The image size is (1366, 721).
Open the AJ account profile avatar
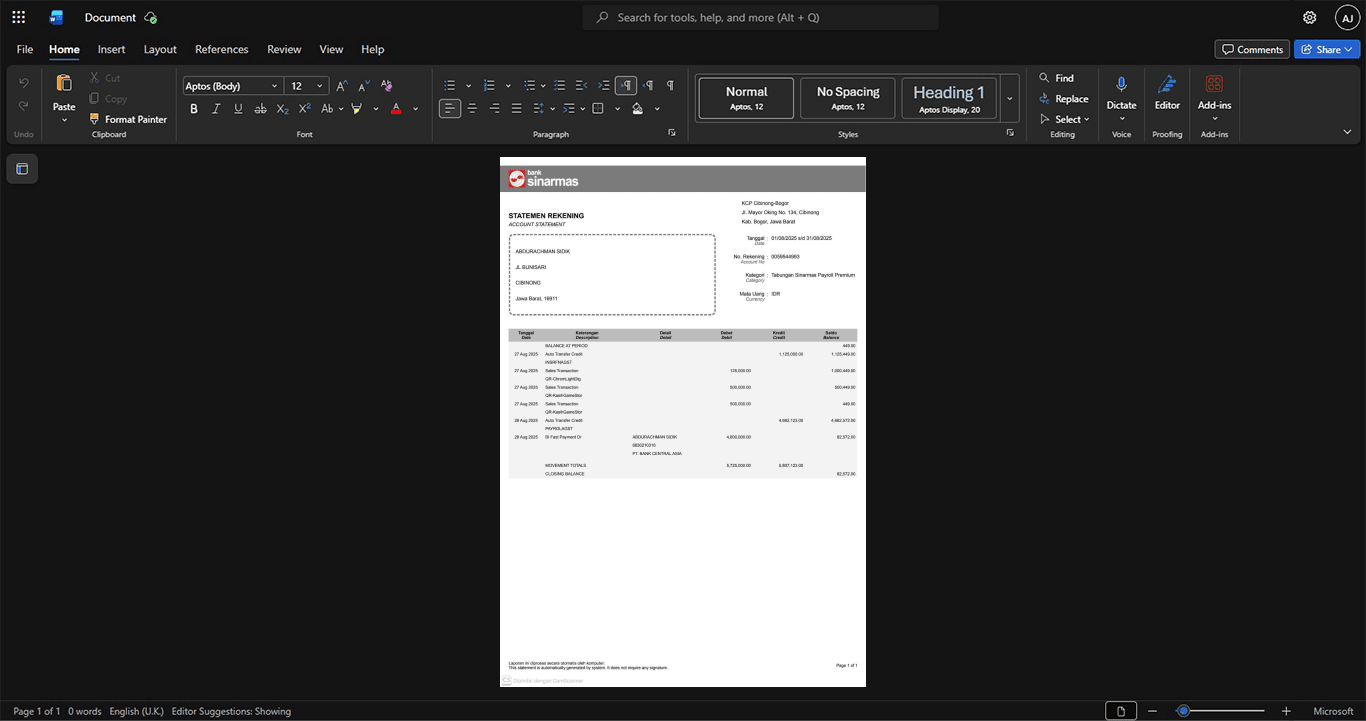[1347, 17]
